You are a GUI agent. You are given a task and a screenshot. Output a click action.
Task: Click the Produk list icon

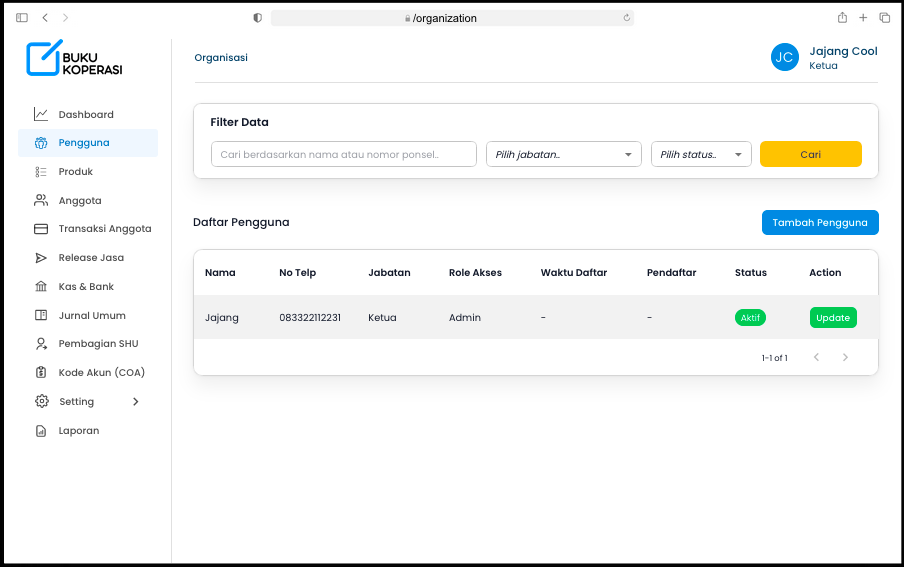point(41,172)
